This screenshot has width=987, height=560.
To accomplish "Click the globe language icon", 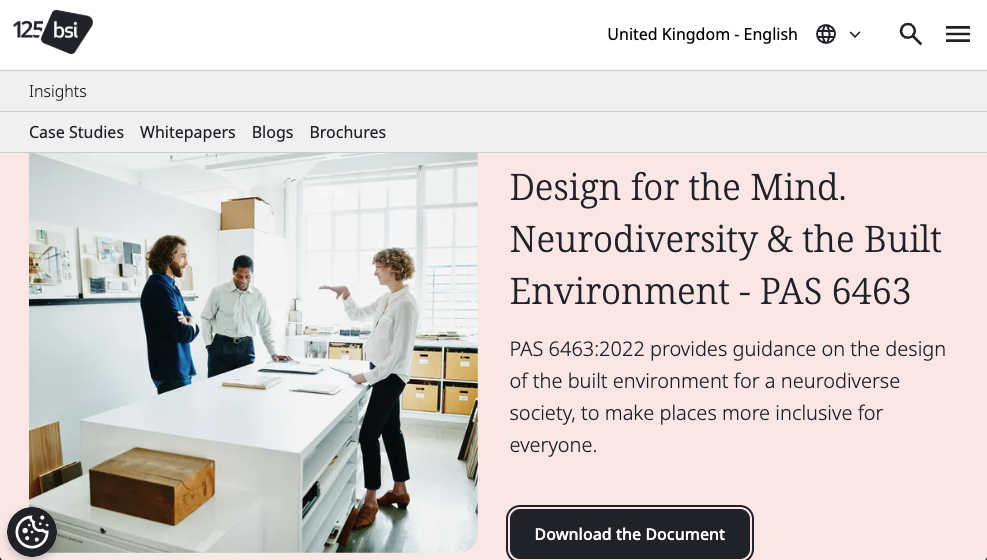I will pyautogui.click(x=826, y=34).
